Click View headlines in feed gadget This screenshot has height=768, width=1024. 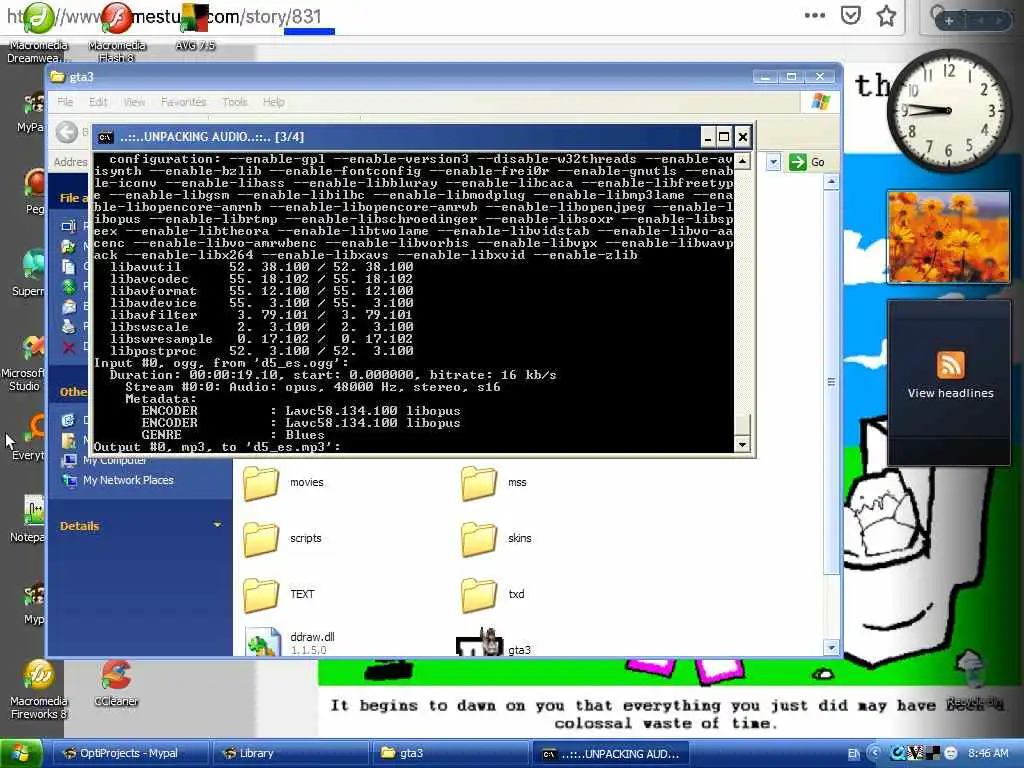pos(950,393)
